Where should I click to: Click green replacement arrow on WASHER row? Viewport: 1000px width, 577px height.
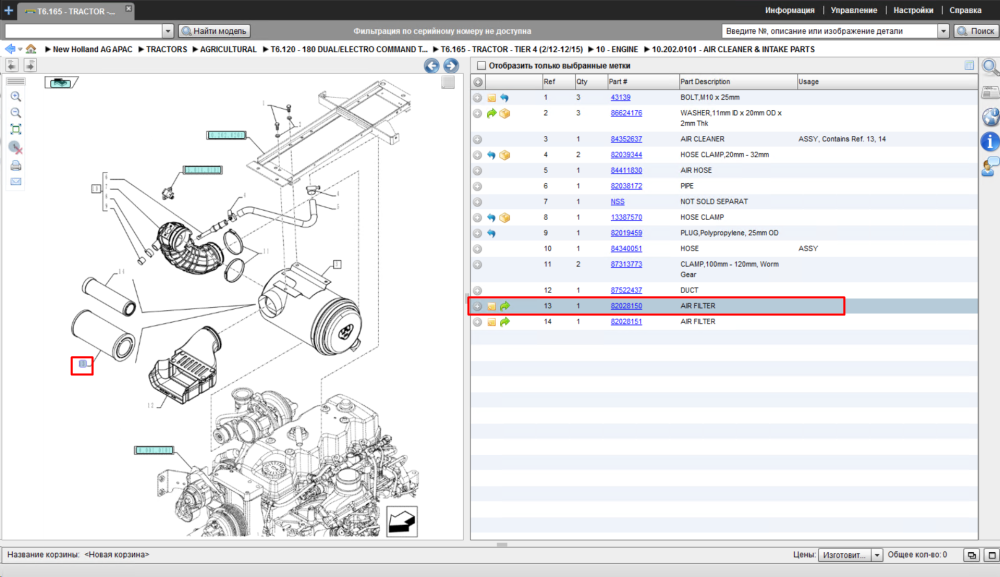(492, 113)
